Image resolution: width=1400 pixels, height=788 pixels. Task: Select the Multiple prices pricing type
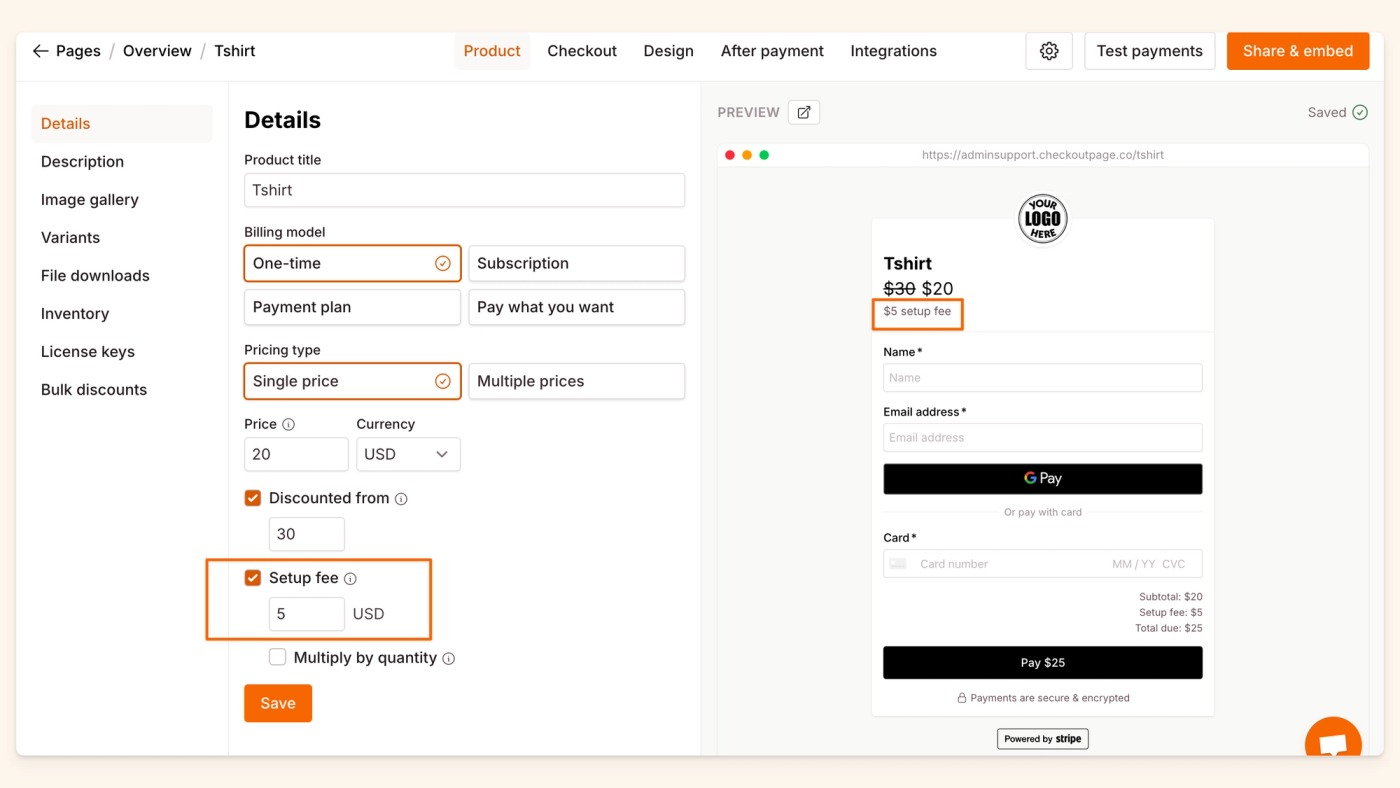(x=576, y=381)
